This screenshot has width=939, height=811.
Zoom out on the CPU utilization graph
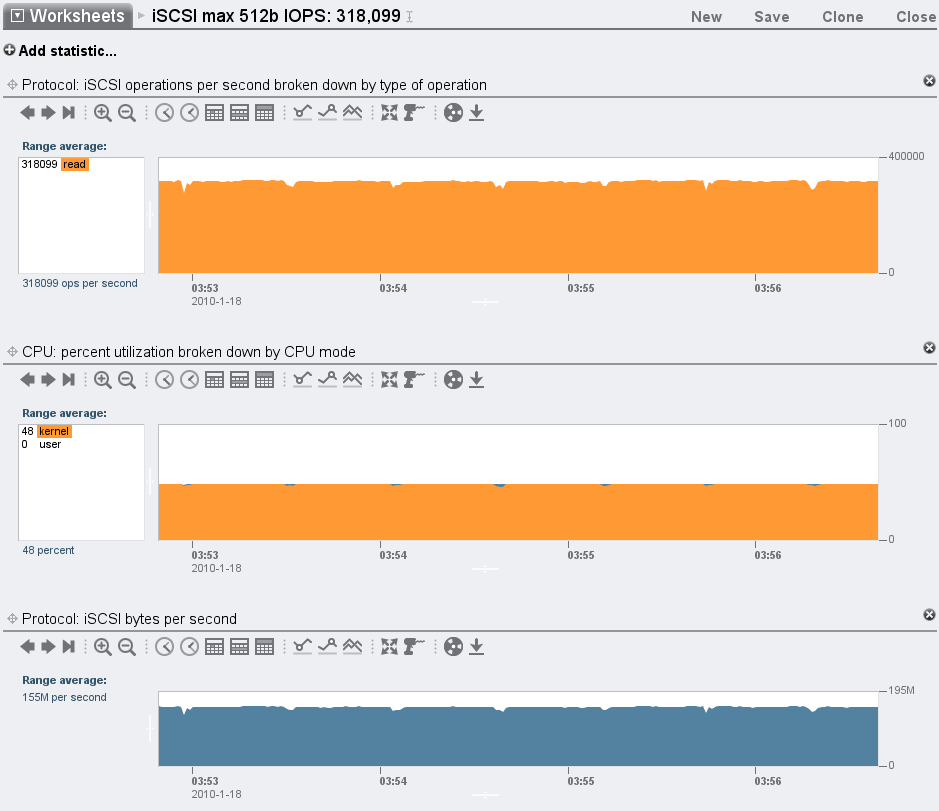click(x=127, y=380)
